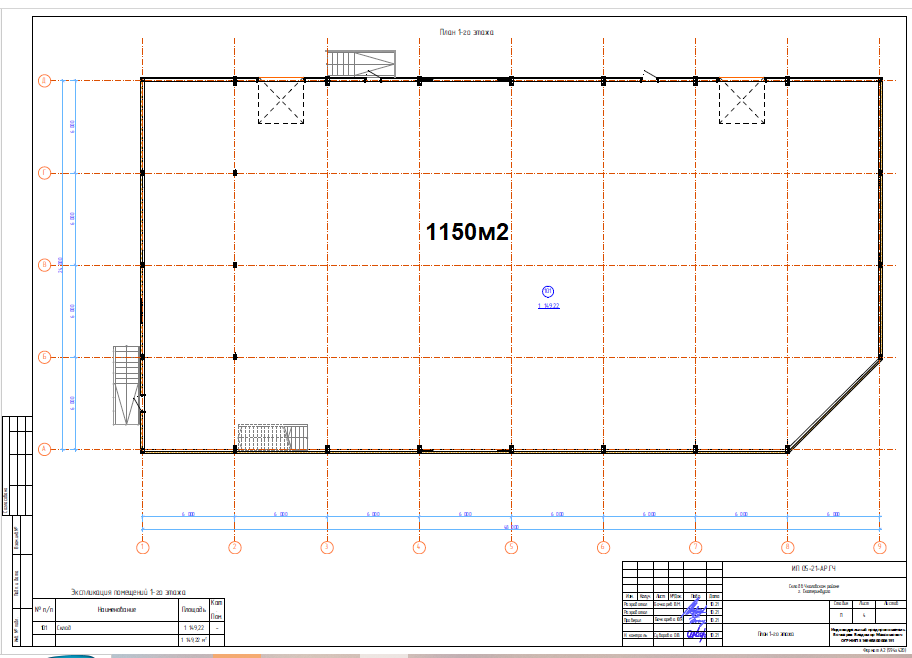Click the circular room tag 101
Screen dimensions: 912x658
point(547,292)
